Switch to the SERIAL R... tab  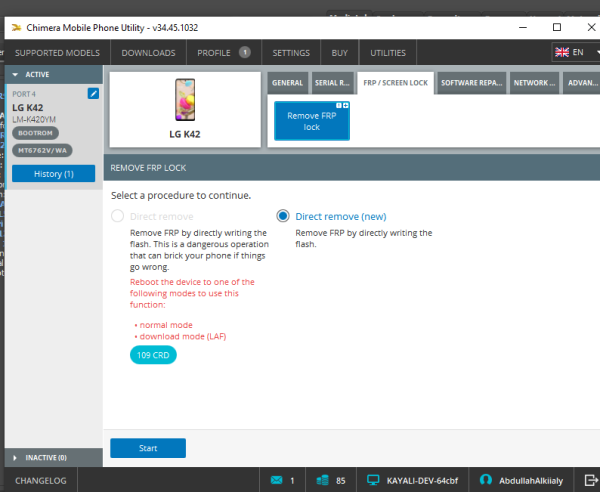click(332, 83)
